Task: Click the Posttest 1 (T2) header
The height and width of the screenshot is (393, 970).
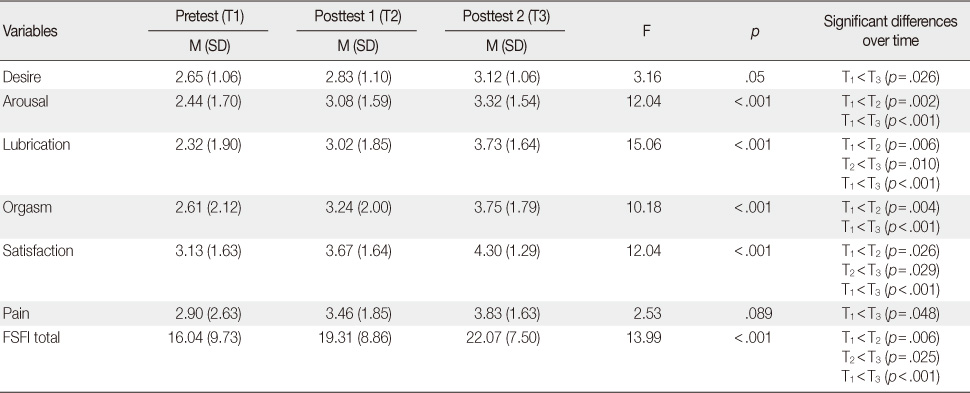Action: click(358, 17)
